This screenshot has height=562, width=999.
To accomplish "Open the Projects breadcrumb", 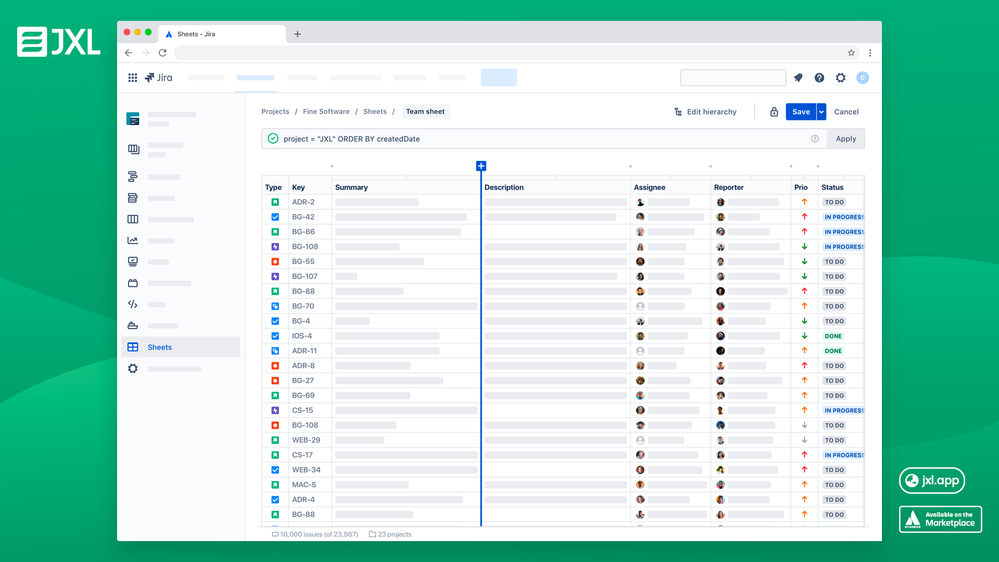I will click(275, 112).
